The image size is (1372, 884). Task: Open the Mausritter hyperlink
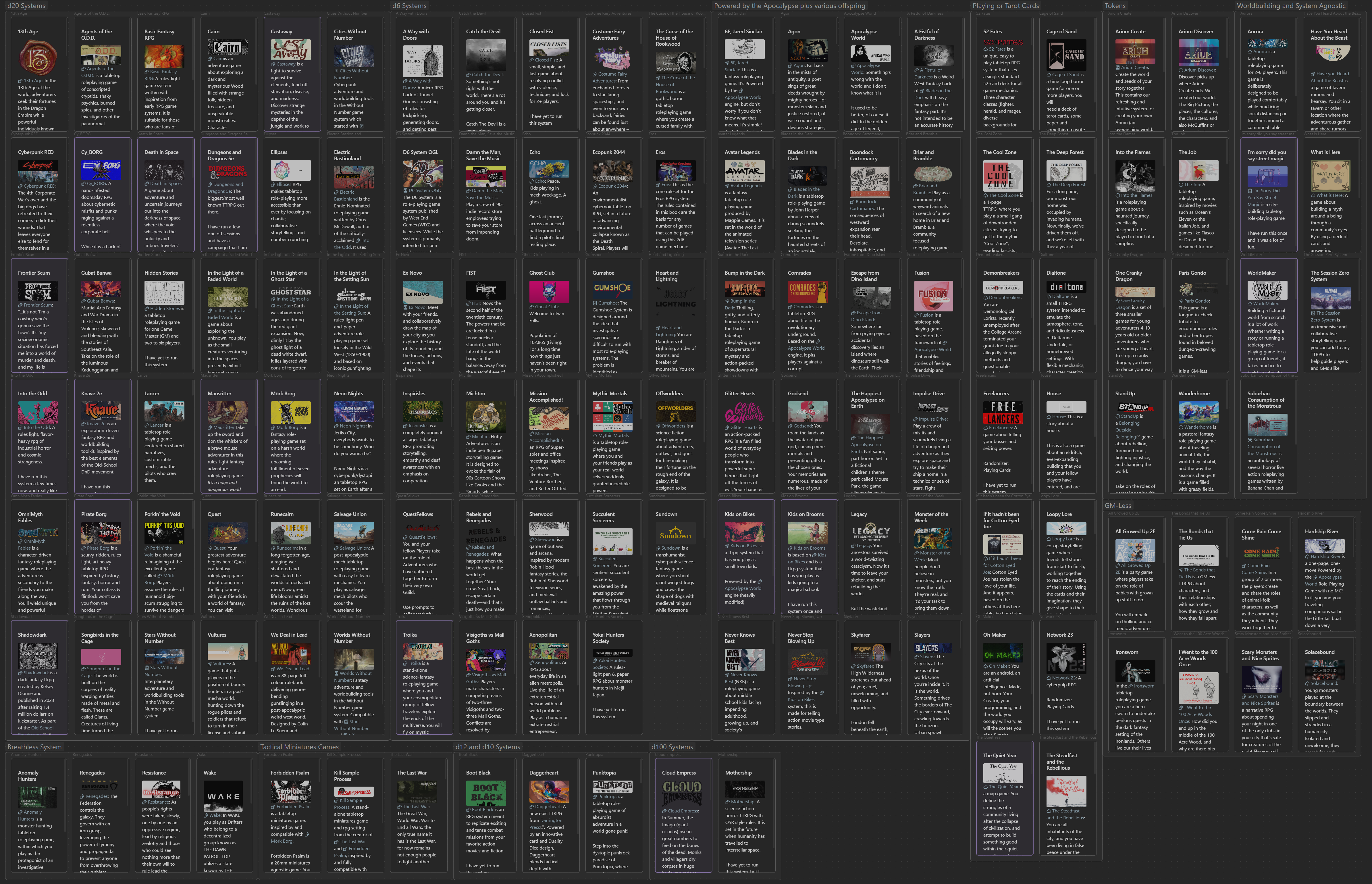tap(224, 428)
